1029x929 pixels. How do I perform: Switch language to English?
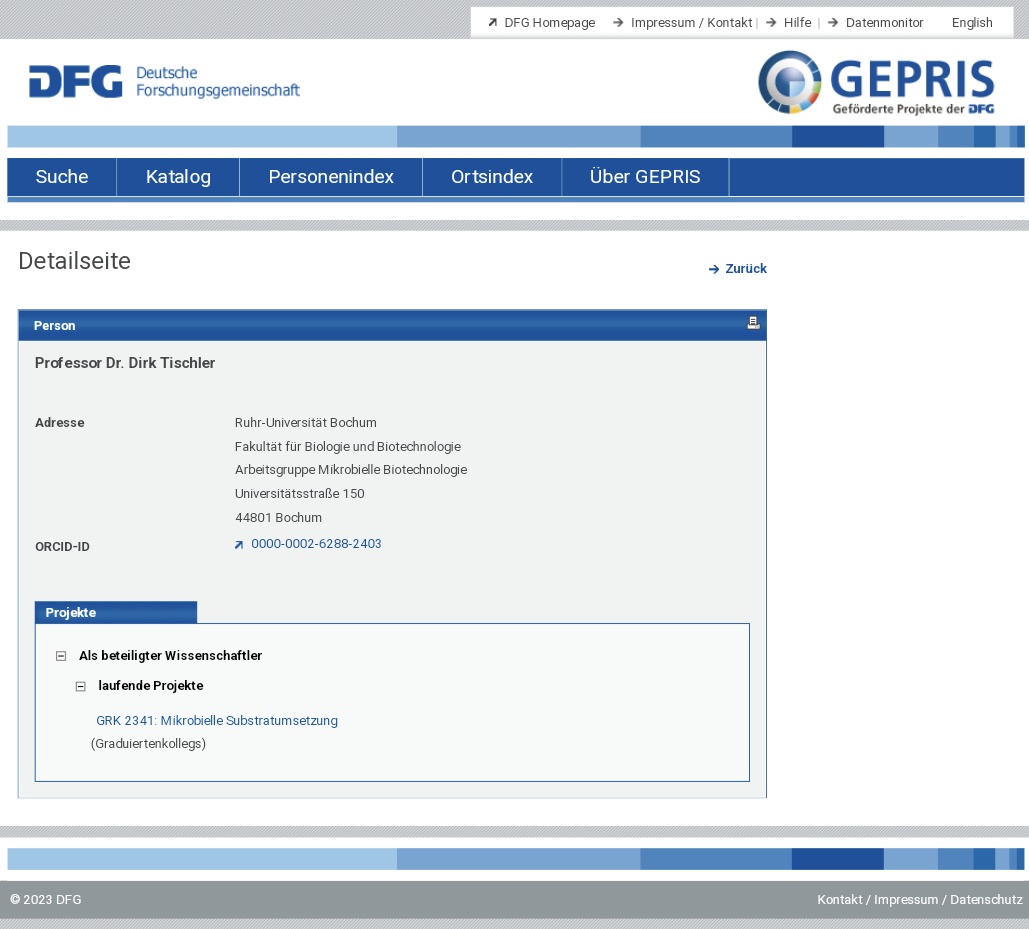click(x=972, y=22)
